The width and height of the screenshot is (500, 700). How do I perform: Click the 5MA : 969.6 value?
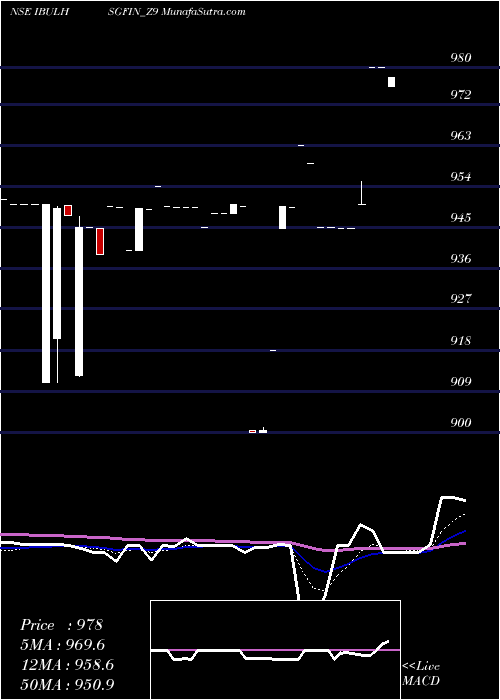tap(63, 645)
